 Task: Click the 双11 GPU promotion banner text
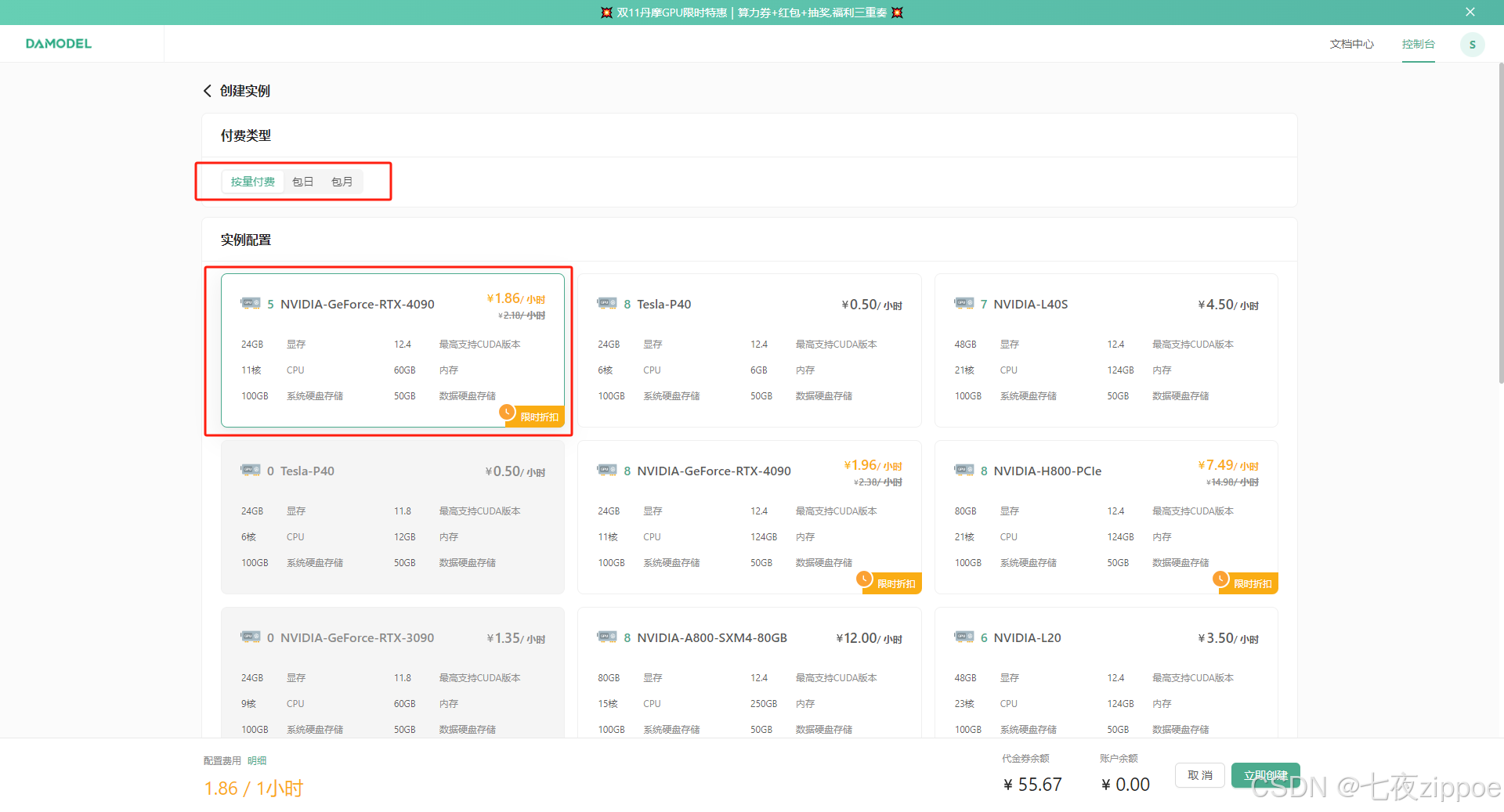pyautogui.click(x=752, y=13)
